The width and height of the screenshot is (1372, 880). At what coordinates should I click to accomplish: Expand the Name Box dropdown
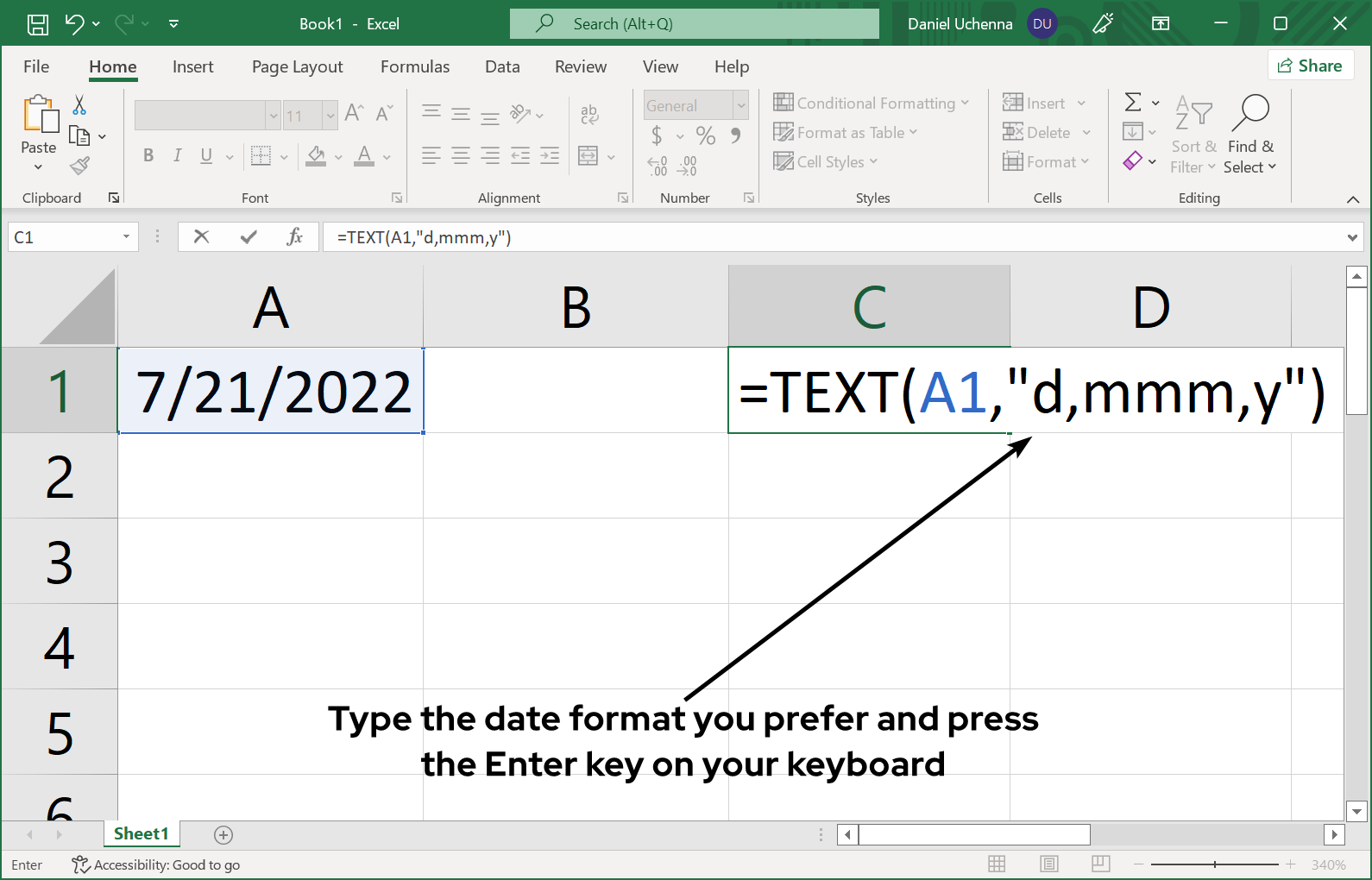[126, 236]
